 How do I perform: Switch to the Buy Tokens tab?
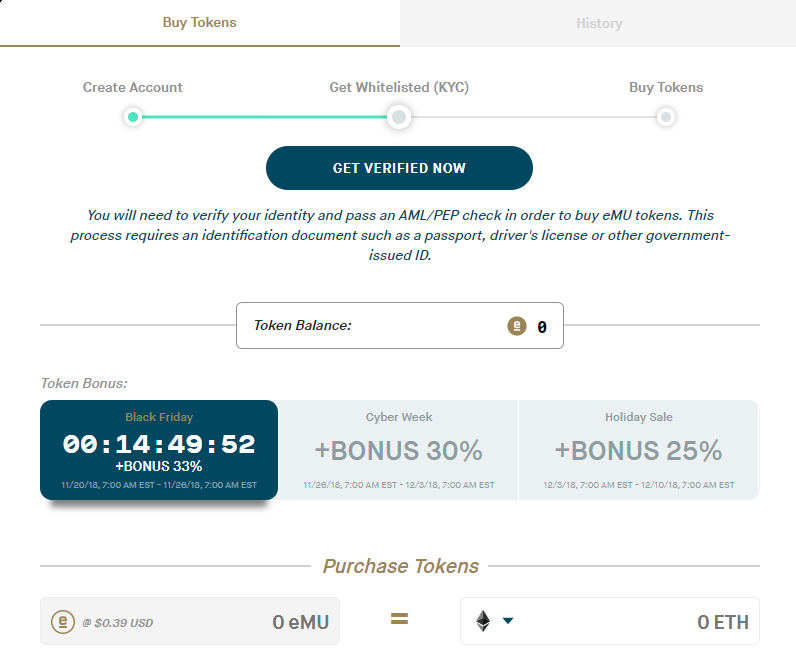pyautogui.click(x=200, y=23)
